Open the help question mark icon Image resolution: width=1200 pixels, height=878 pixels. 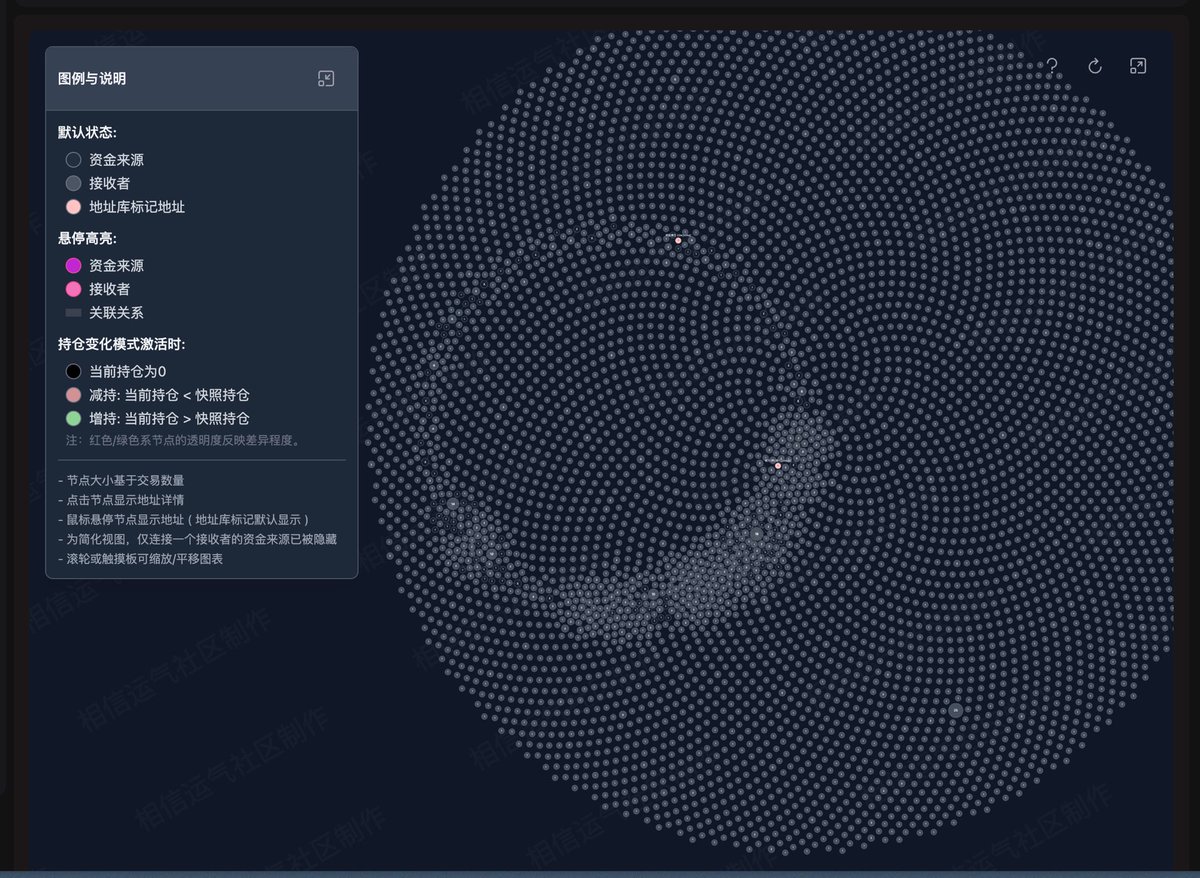[x=1052, y=66]
